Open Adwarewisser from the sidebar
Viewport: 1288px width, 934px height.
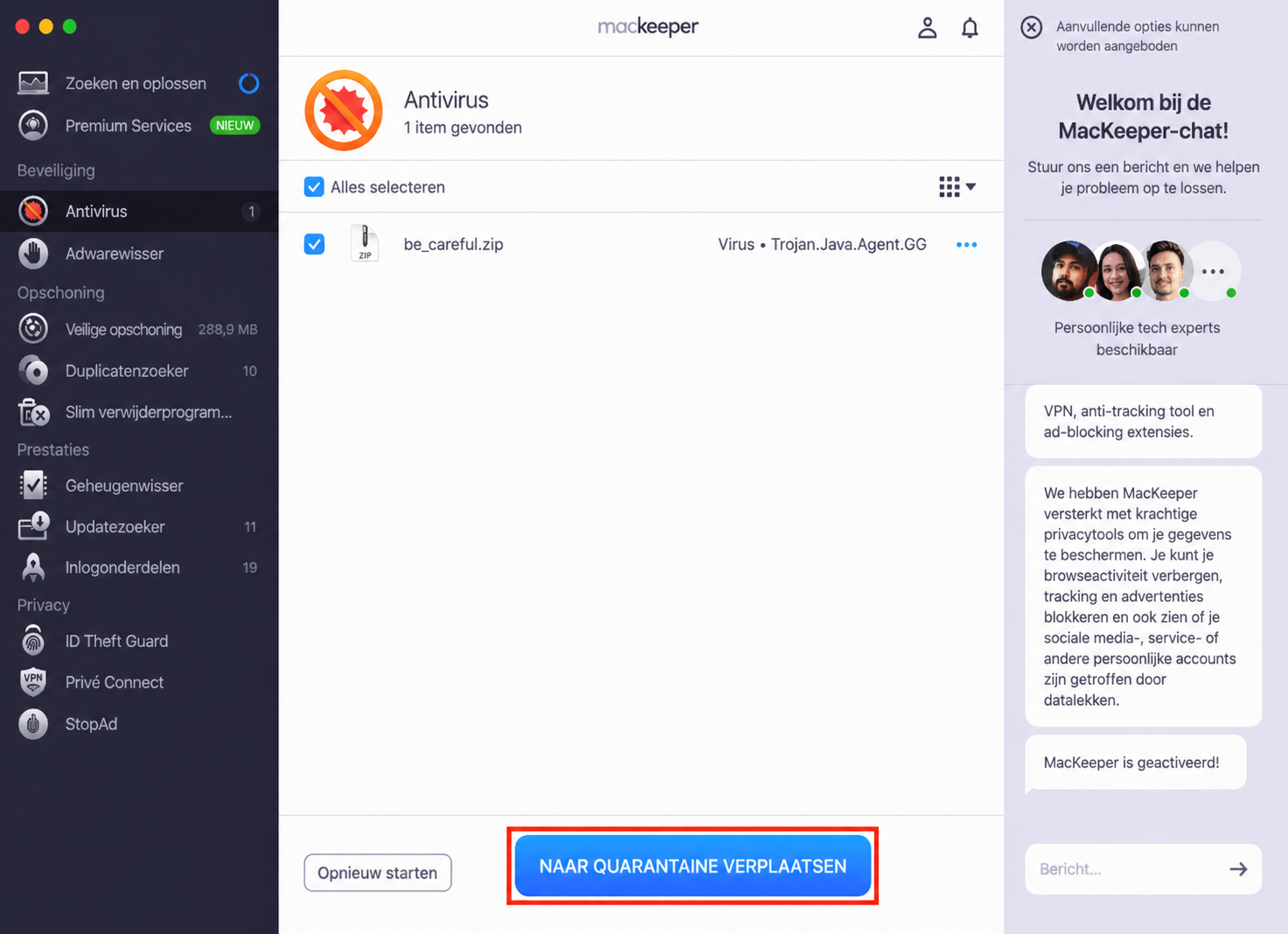coord(139,254)
